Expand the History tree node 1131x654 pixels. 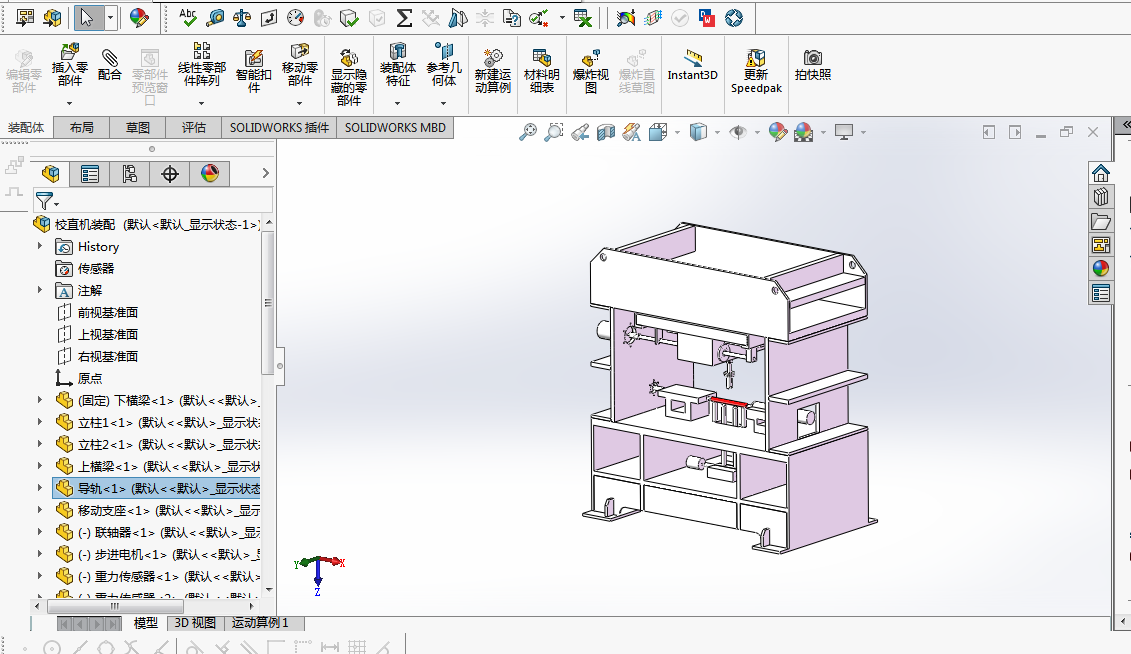(40, 247)
